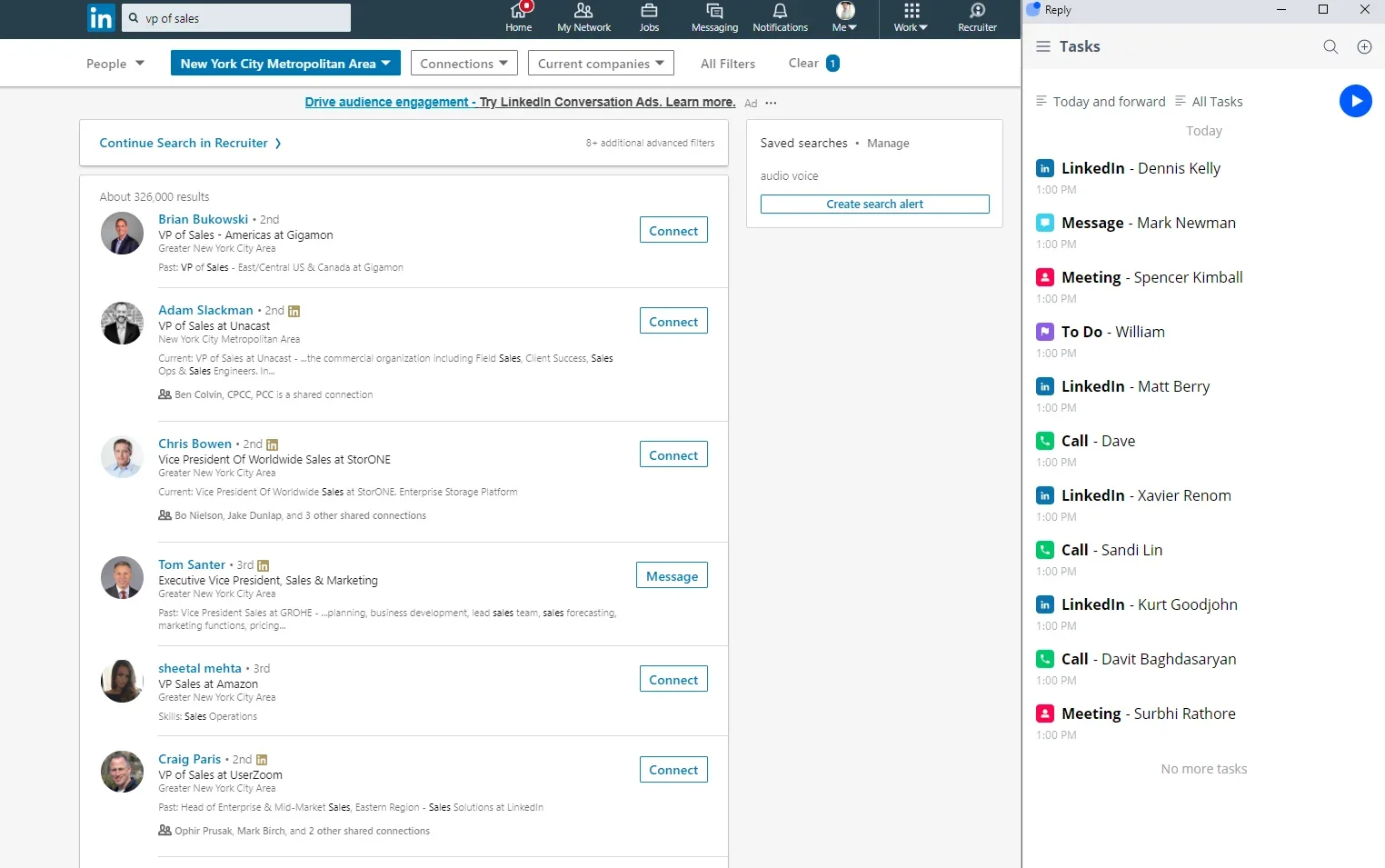
Task: Go to the Jobs section
Action: (649, 17)
